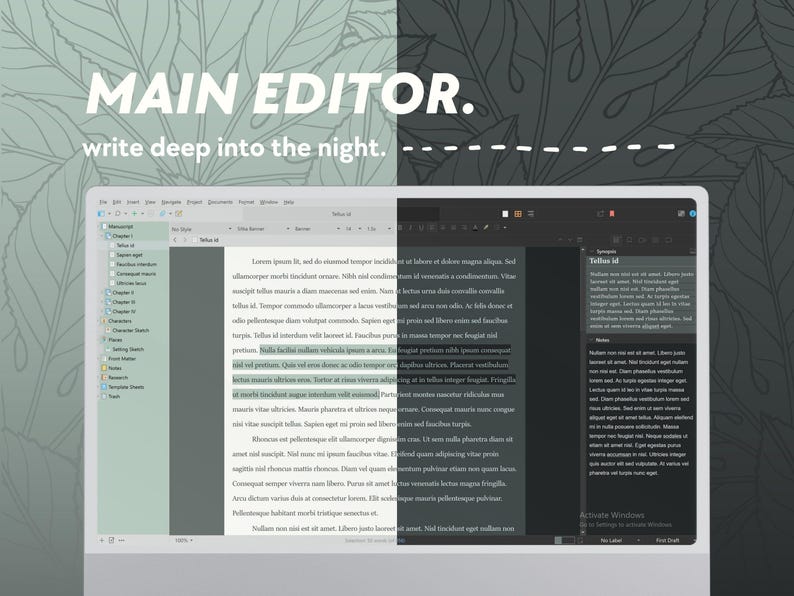
Task: Toggle underline formatting
Action: [x=421, y=228]
